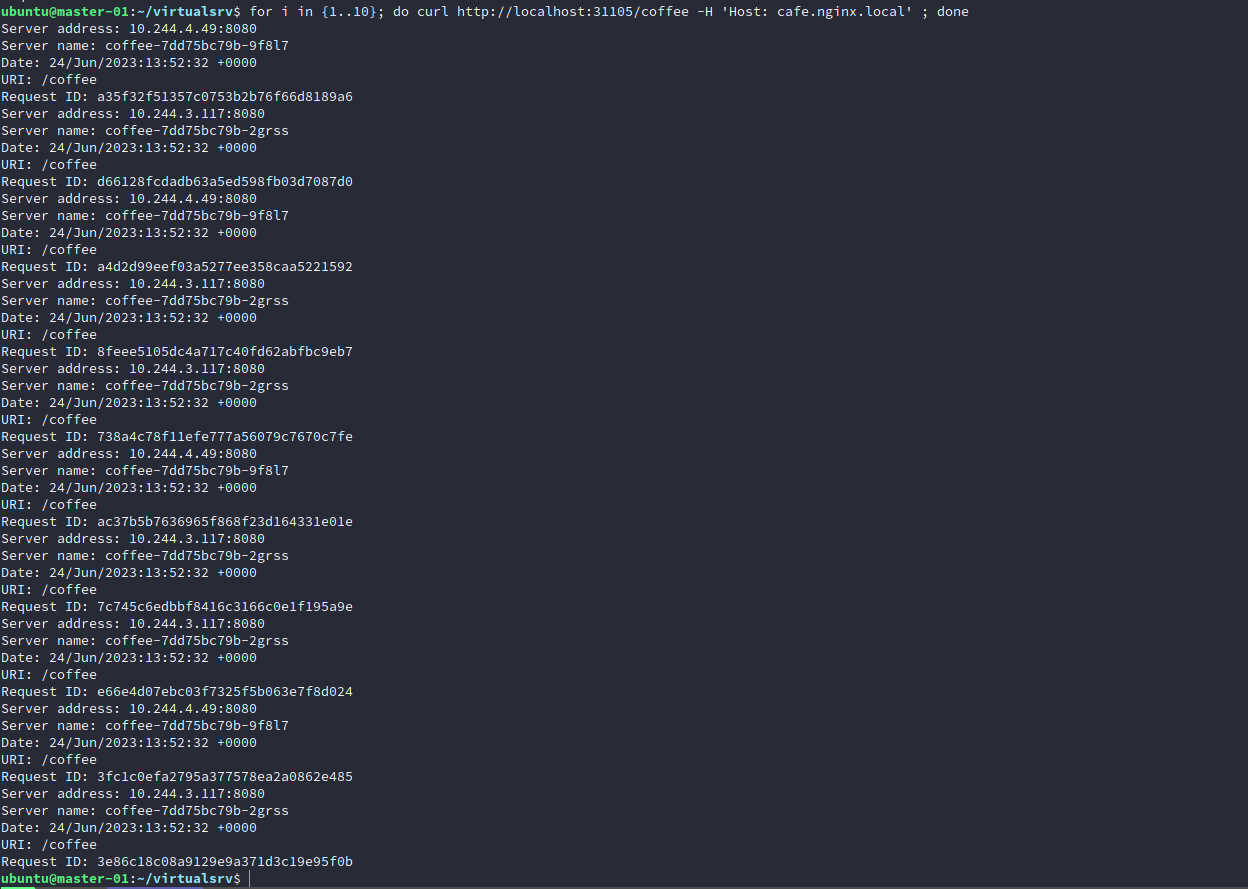Click Request ID starting with d66128fc
Image resolution: width=1248 pixels, height=889 pixels.
click(224, 182)
